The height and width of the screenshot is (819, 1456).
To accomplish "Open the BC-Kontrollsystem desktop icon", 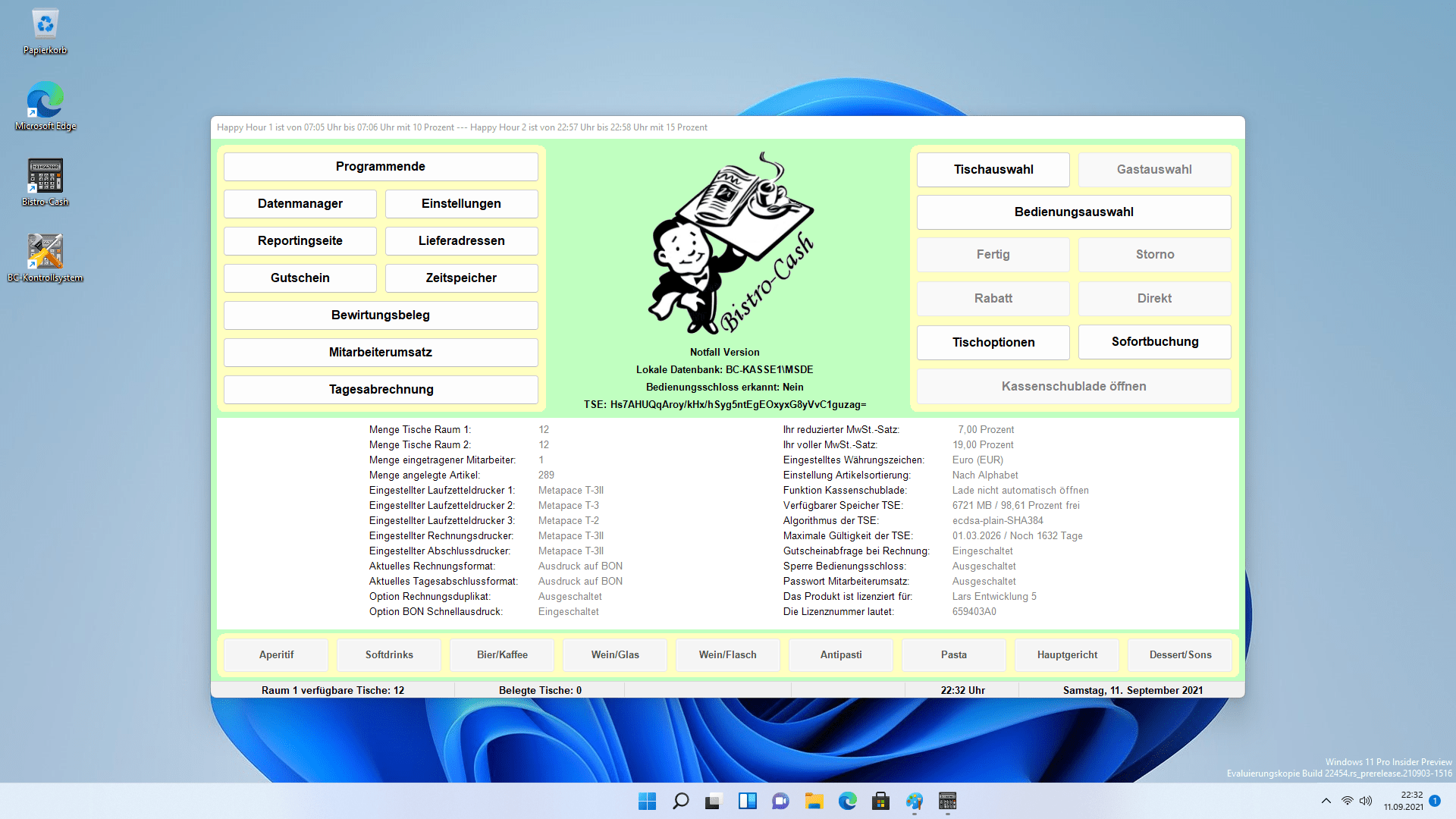I will pos(45,258).
